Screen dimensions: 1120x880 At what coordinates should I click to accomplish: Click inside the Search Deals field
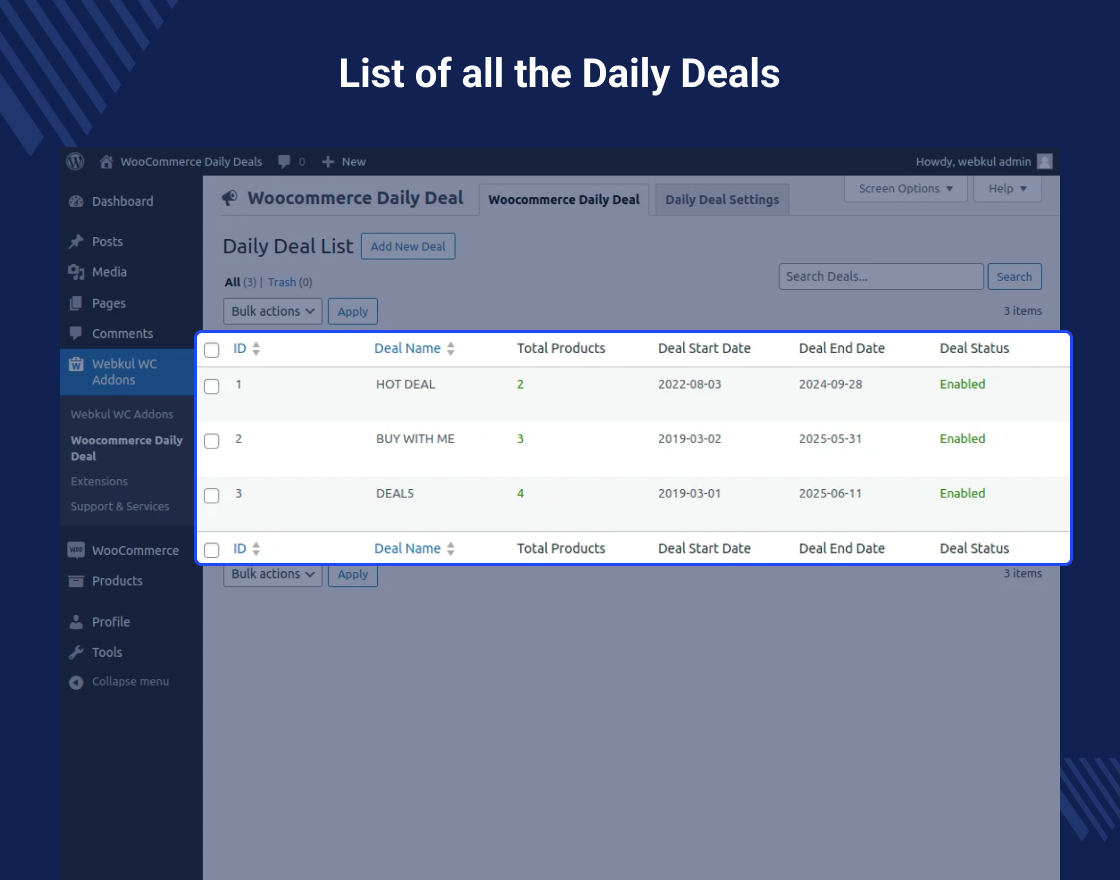pos(880,276)
